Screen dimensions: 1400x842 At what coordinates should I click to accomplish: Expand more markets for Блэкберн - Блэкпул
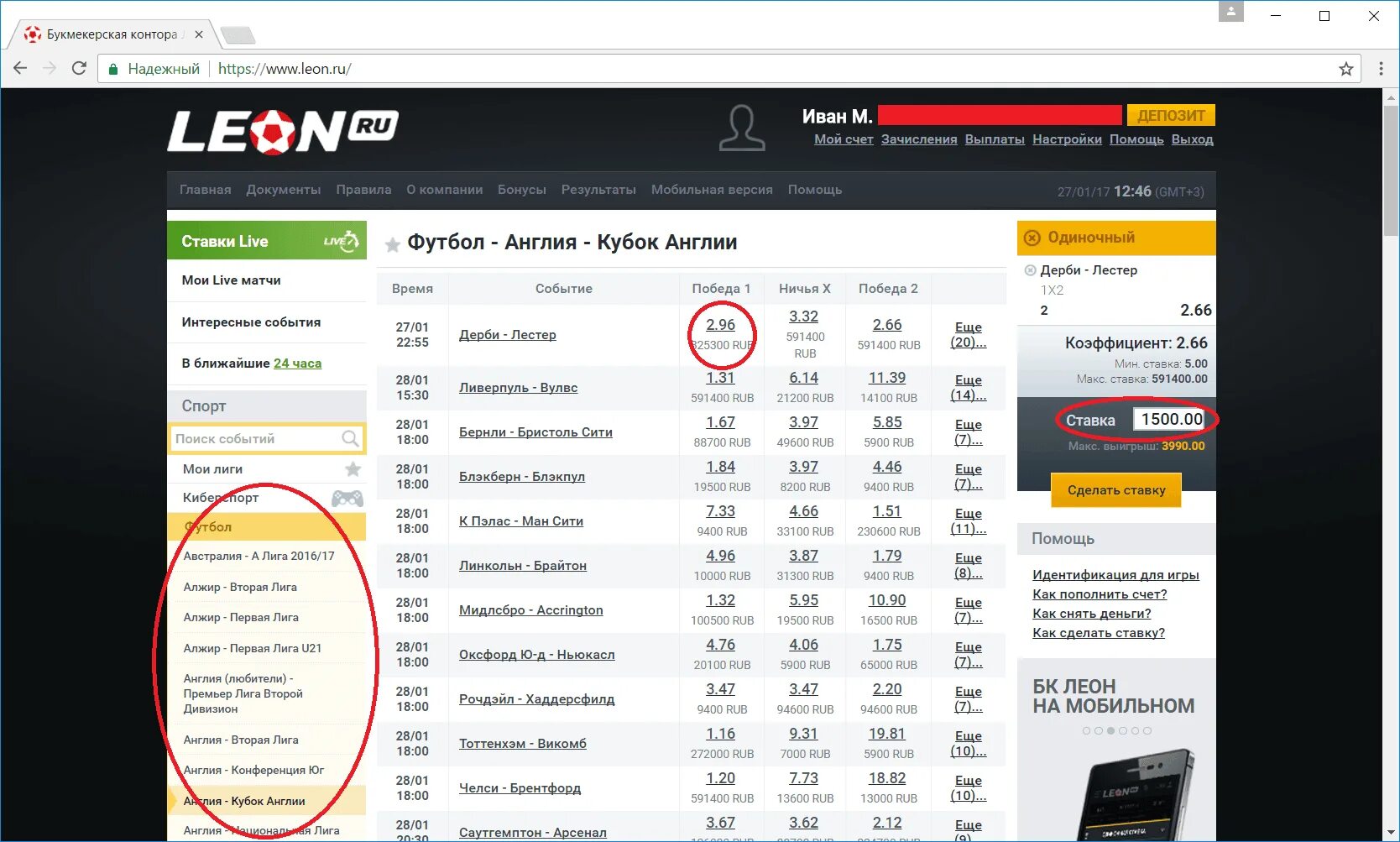click(x=968, y=477)
